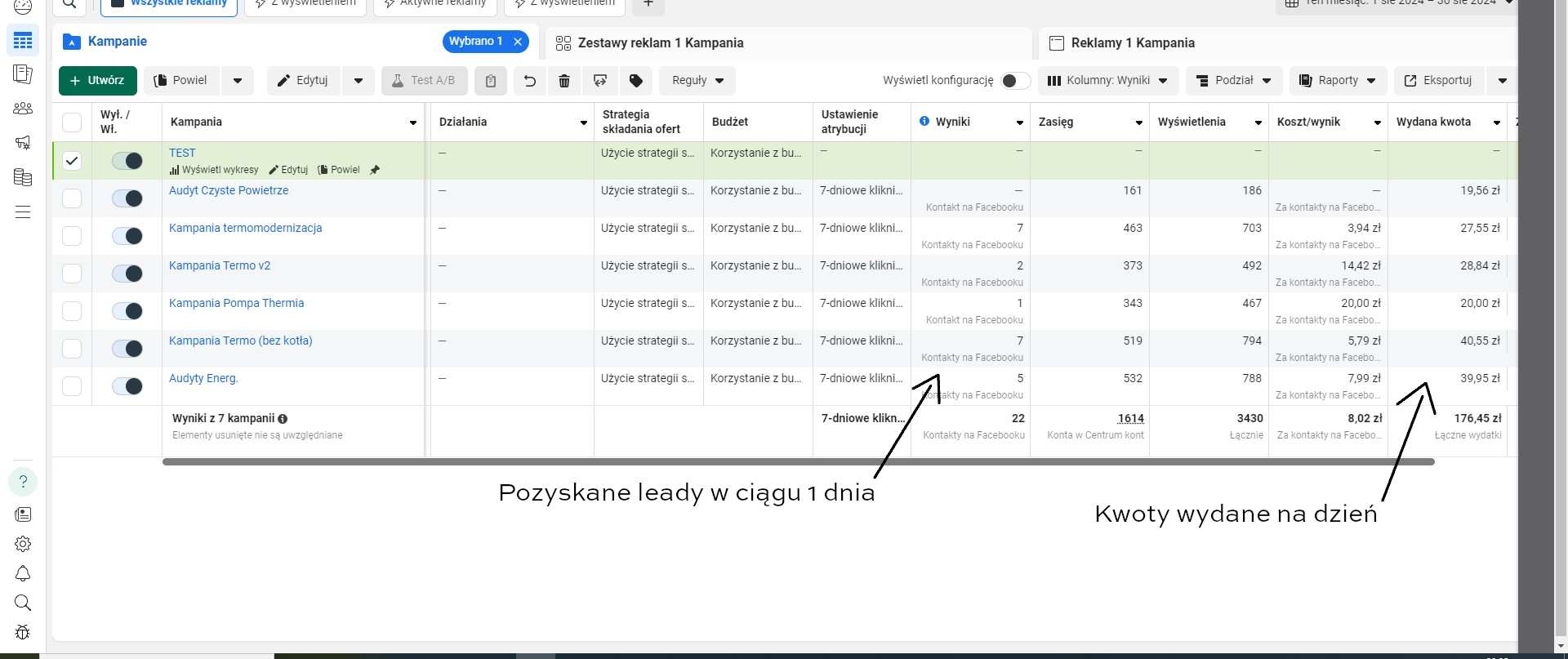Open the Kampania termomodernizacja campaign link
Screen dimensions: 1568x659
click(x=245, y=228)
